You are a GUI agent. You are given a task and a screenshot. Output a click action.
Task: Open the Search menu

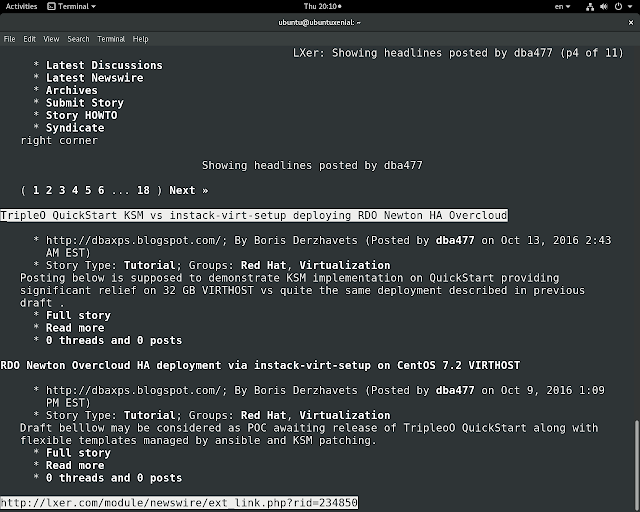click(x=78, y=39)
